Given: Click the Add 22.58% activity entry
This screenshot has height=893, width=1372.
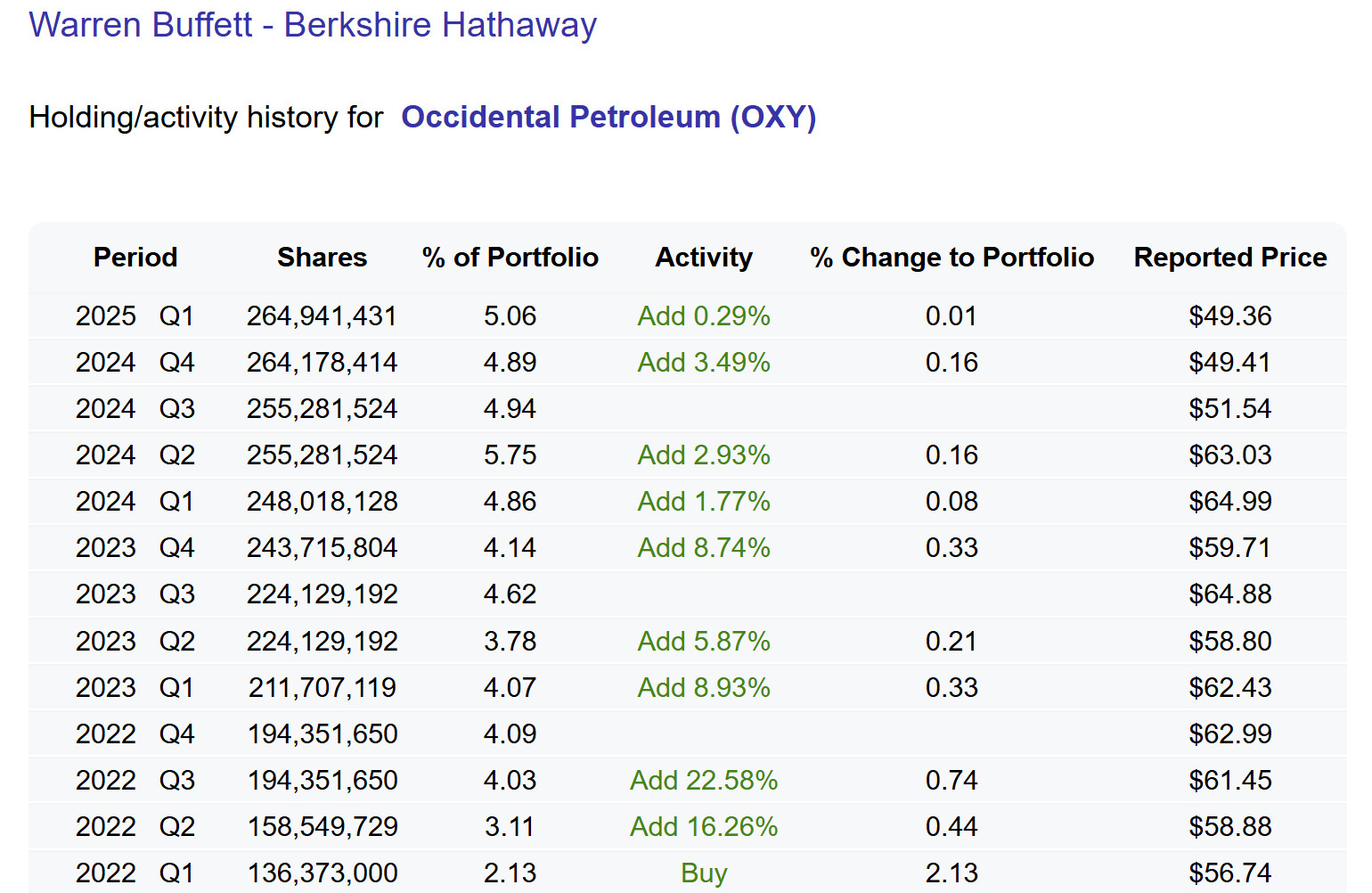Looking at the screenshot, I should coord(704,781).
